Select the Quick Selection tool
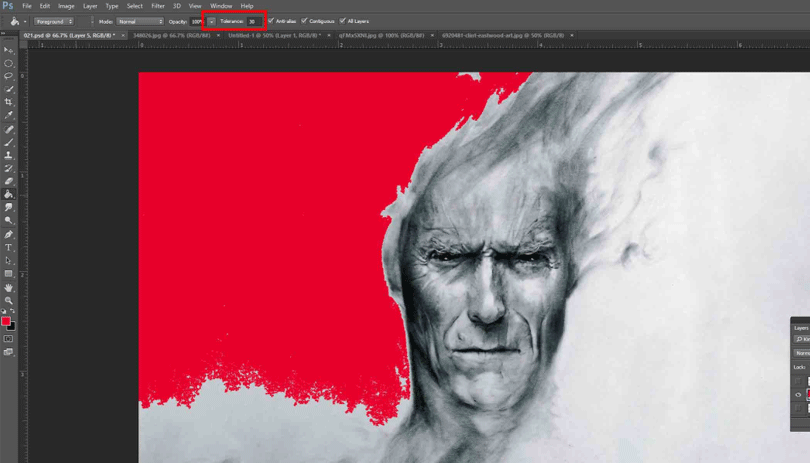Viewport: 810px width, 463px height. (9, 89)
